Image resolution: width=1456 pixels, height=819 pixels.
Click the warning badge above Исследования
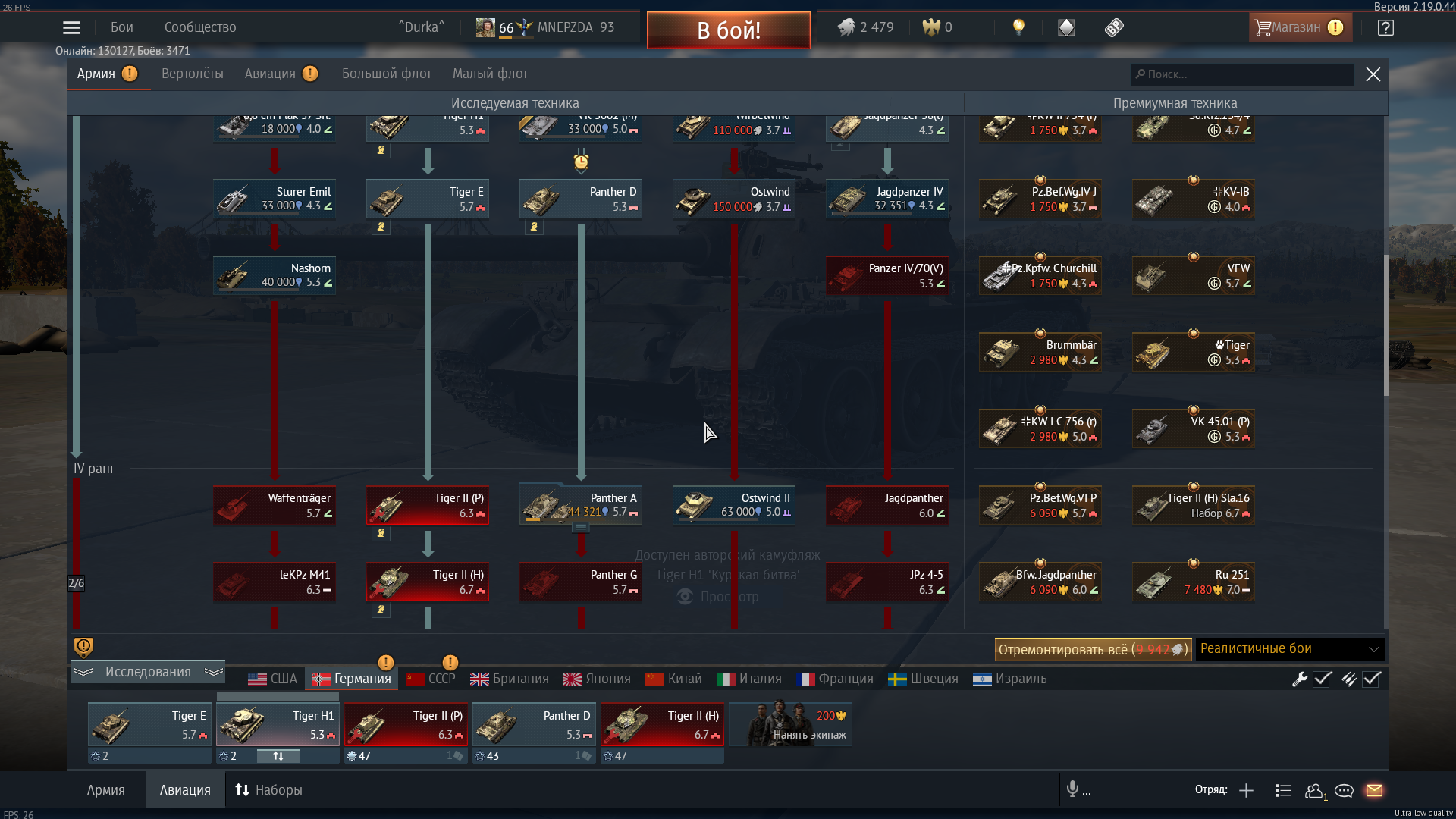pyautogui.click(x=83, y=647)
